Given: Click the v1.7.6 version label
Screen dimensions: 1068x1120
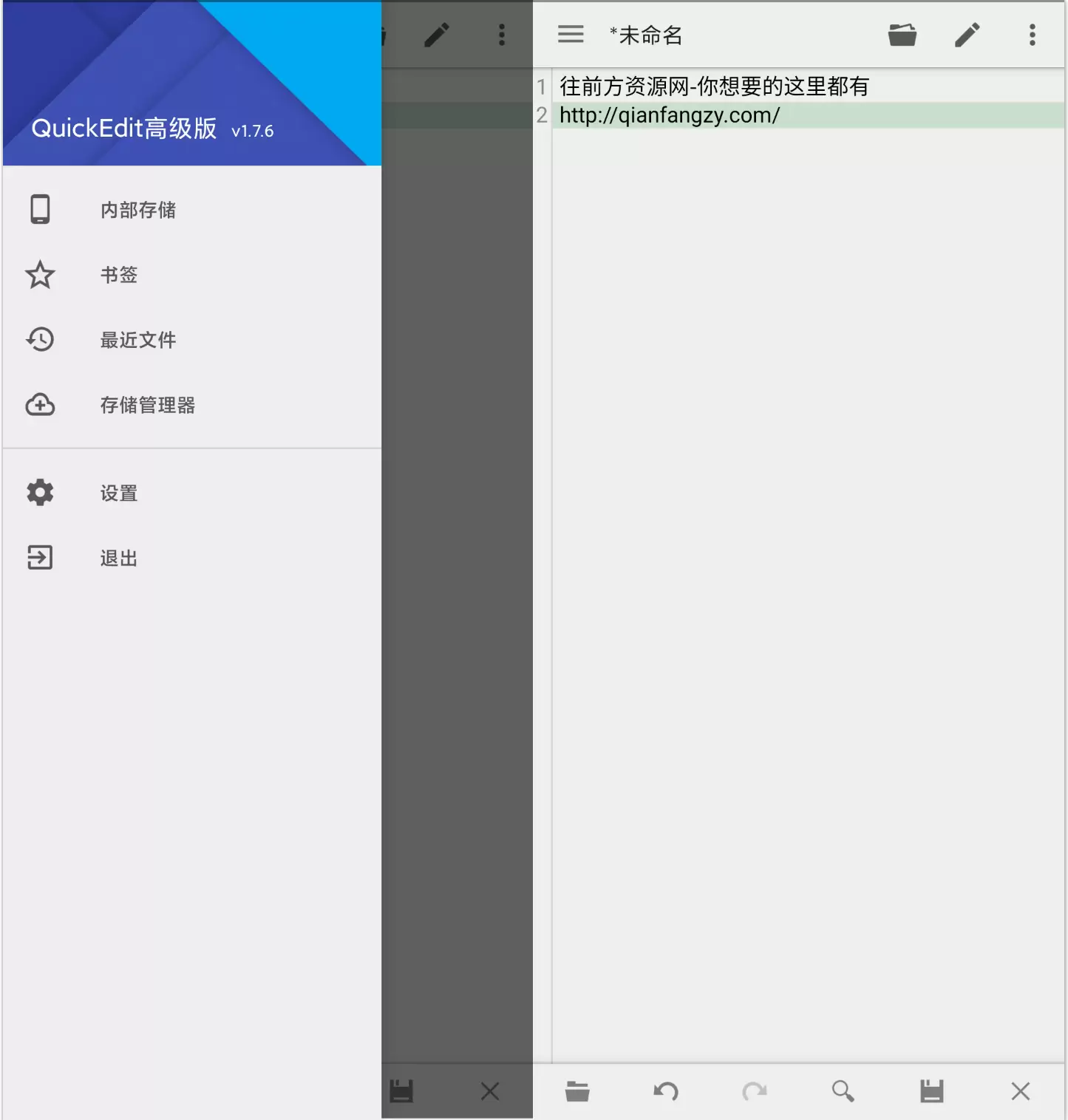Looking at the screenshot, I should pyautogui.click(x=253, y=131).
